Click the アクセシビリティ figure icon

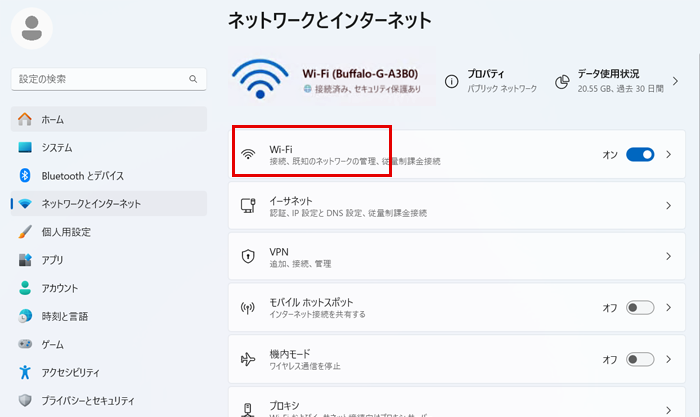[x=25, y=372]
